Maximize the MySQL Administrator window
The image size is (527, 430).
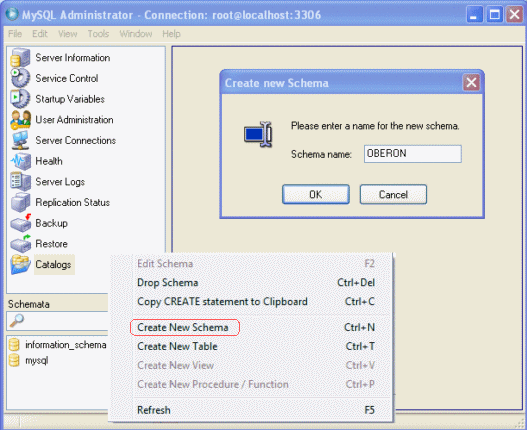(x=494, y=15)
